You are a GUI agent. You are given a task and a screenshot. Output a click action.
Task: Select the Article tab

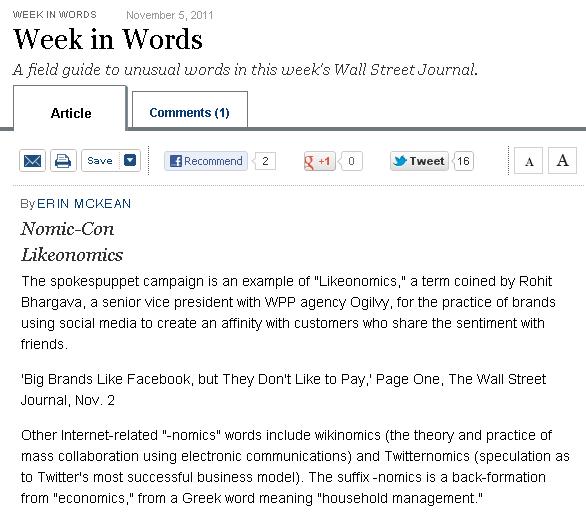pyautogui.click(x=71, y=113)
